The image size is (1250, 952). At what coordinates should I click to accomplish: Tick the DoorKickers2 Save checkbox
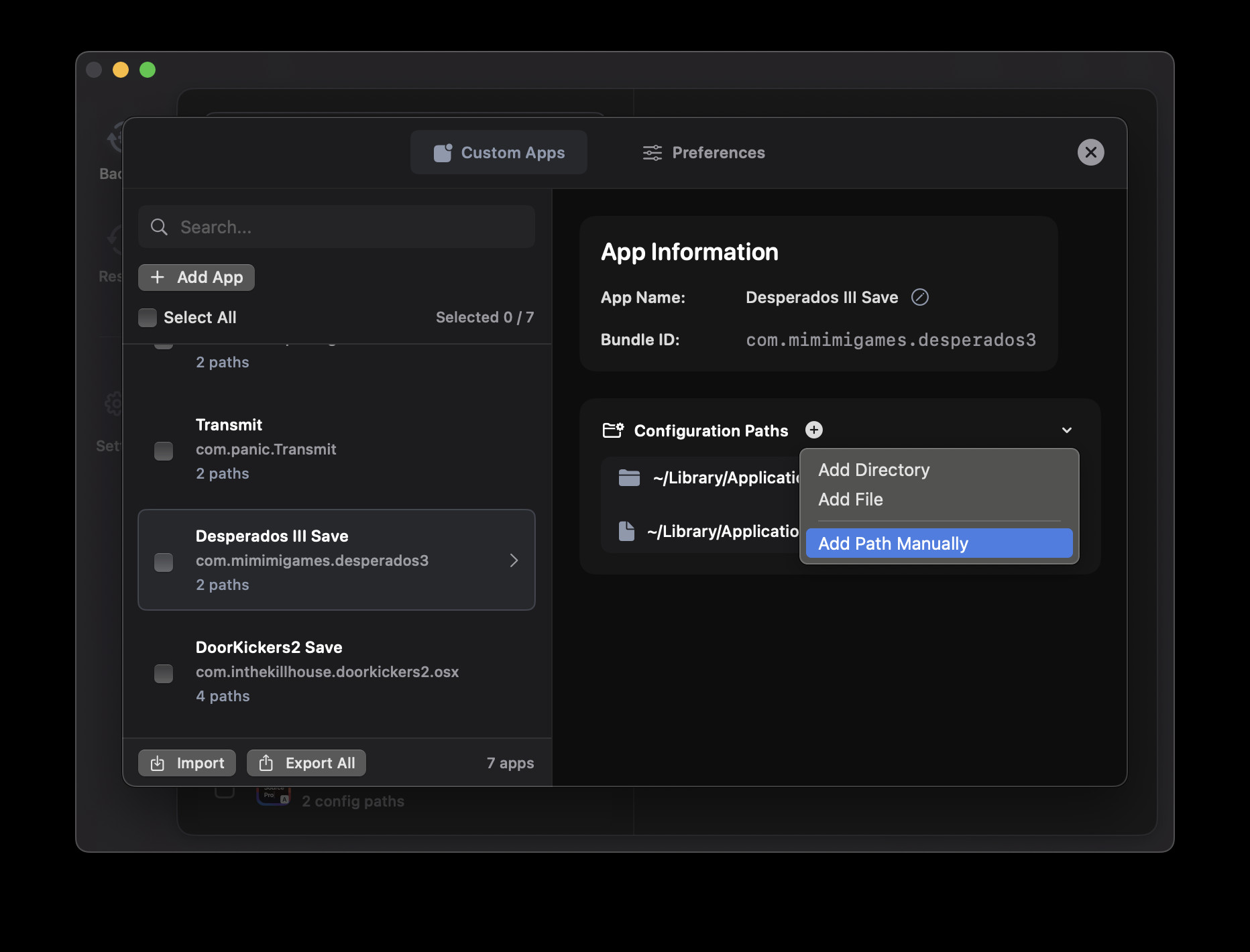tap(164, 673)
